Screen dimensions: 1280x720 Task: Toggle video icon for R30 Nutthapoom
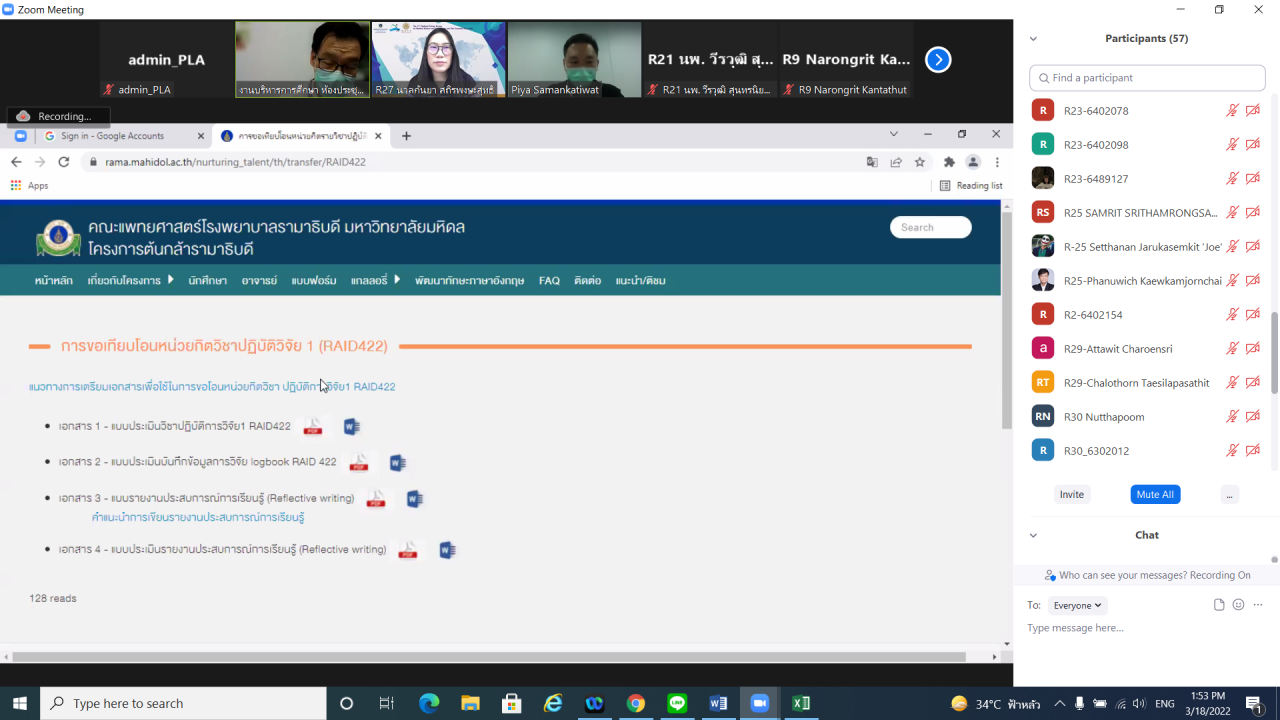1253,417
